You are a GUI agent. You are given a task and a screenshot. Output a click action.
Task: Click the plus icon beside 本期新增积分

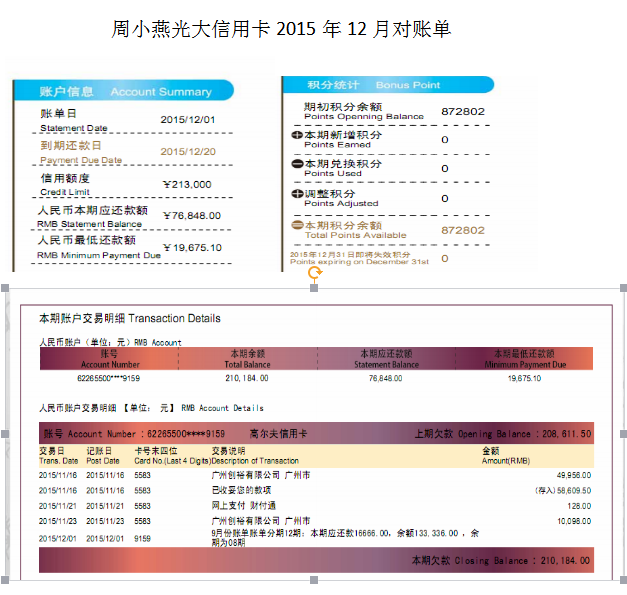[297, 135]
